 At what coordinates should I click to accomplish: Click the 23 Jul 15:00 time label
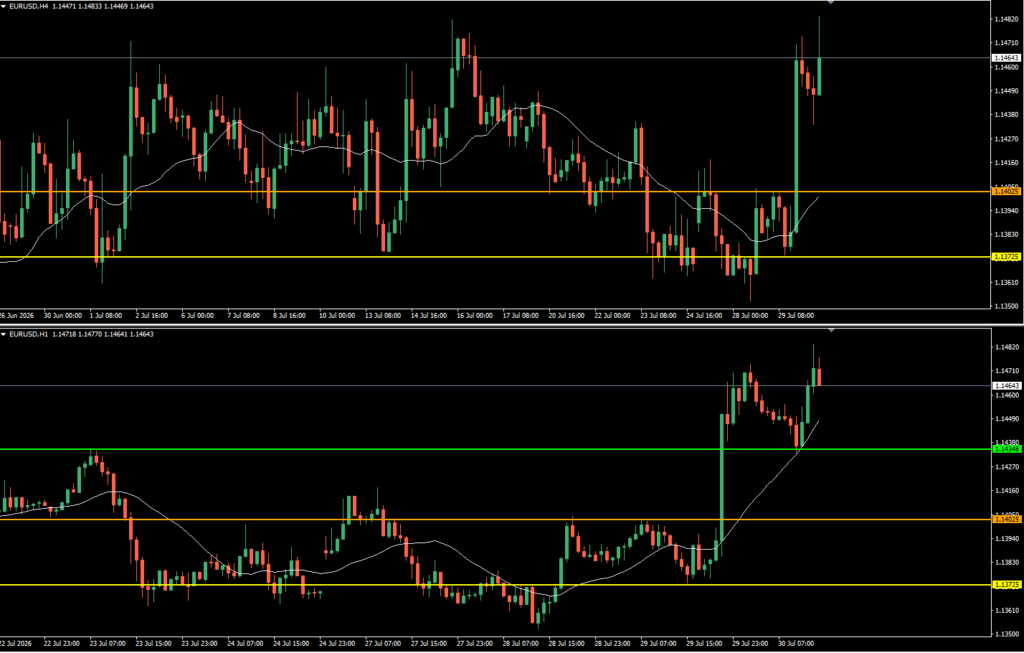point(152,643)
